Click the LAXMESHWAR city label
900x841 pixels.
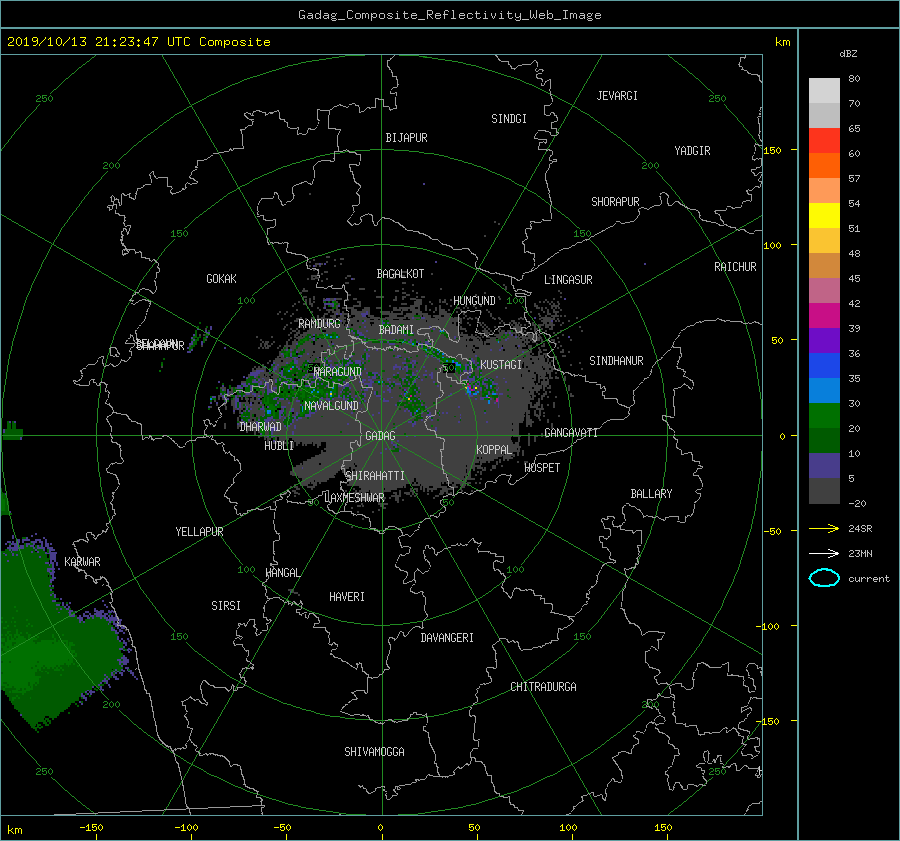click(355, 498)
